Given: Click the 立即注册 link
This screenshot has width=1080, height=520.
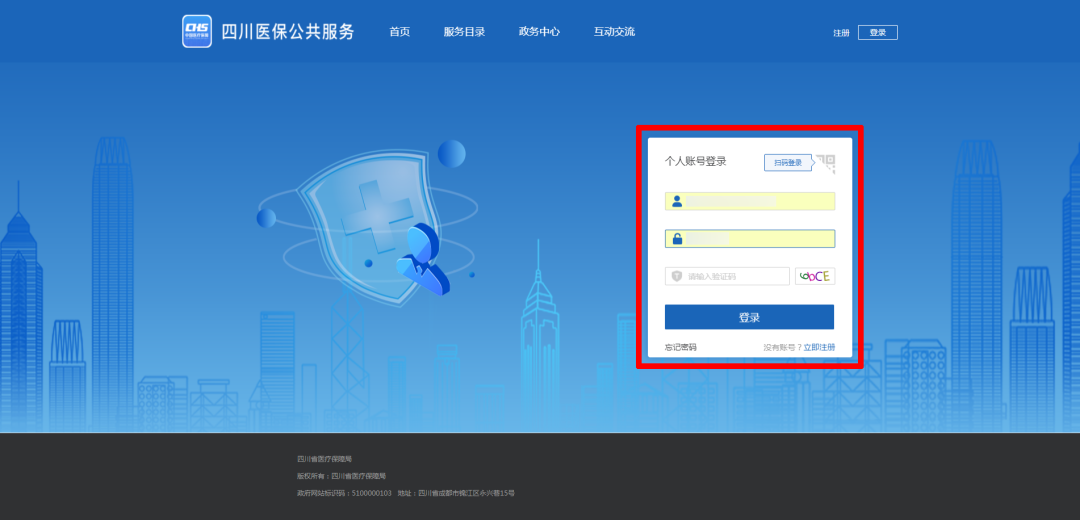Looking at the screenshot, I should pyautogui.click(x=820, y=347).
